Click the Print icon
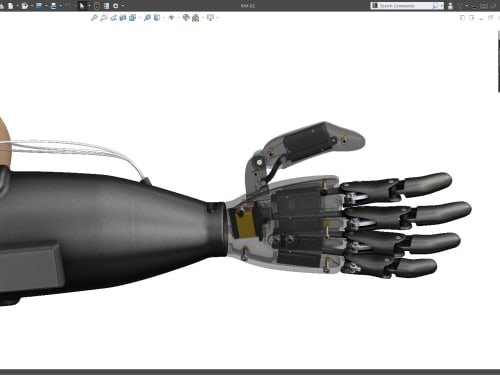This screenshot has width=500, height=375. pyautogui.click(x=53, y=6)
